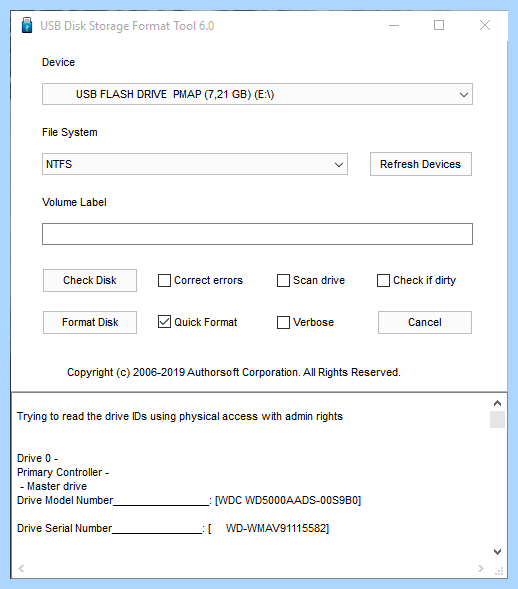Minimize the USB Disk Storage Format Tool window
Screen dimensions: 518x589
(x=394, y=26)
